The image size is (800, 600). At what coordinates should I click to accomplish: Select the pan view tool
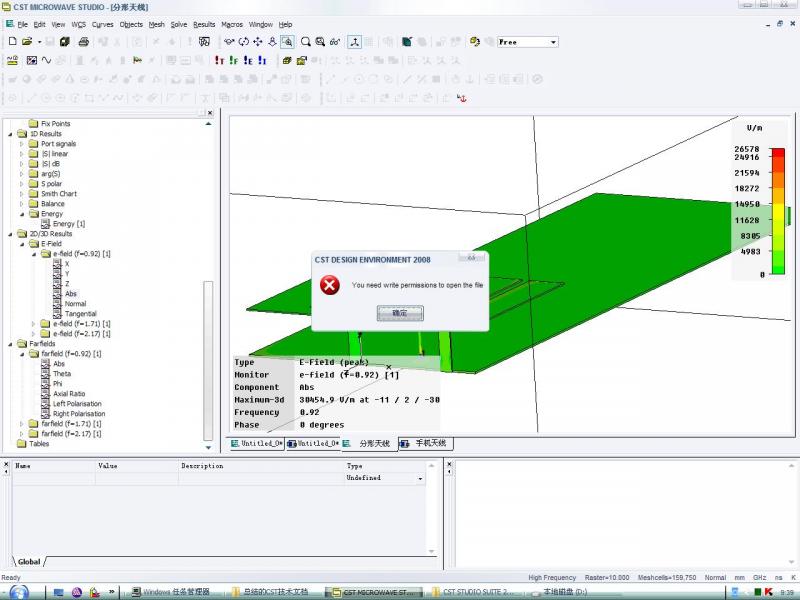(258, 42)
